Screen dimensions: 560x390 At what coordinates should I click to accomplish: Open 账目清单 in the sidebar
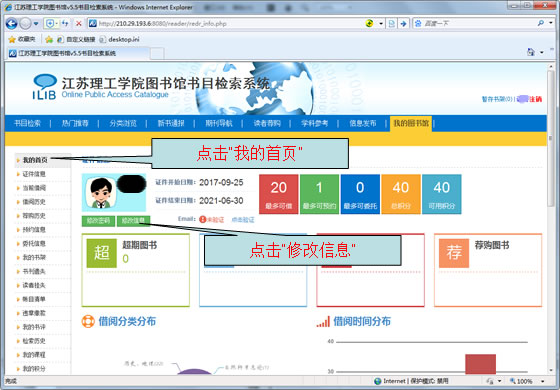(x=34, y=299)
